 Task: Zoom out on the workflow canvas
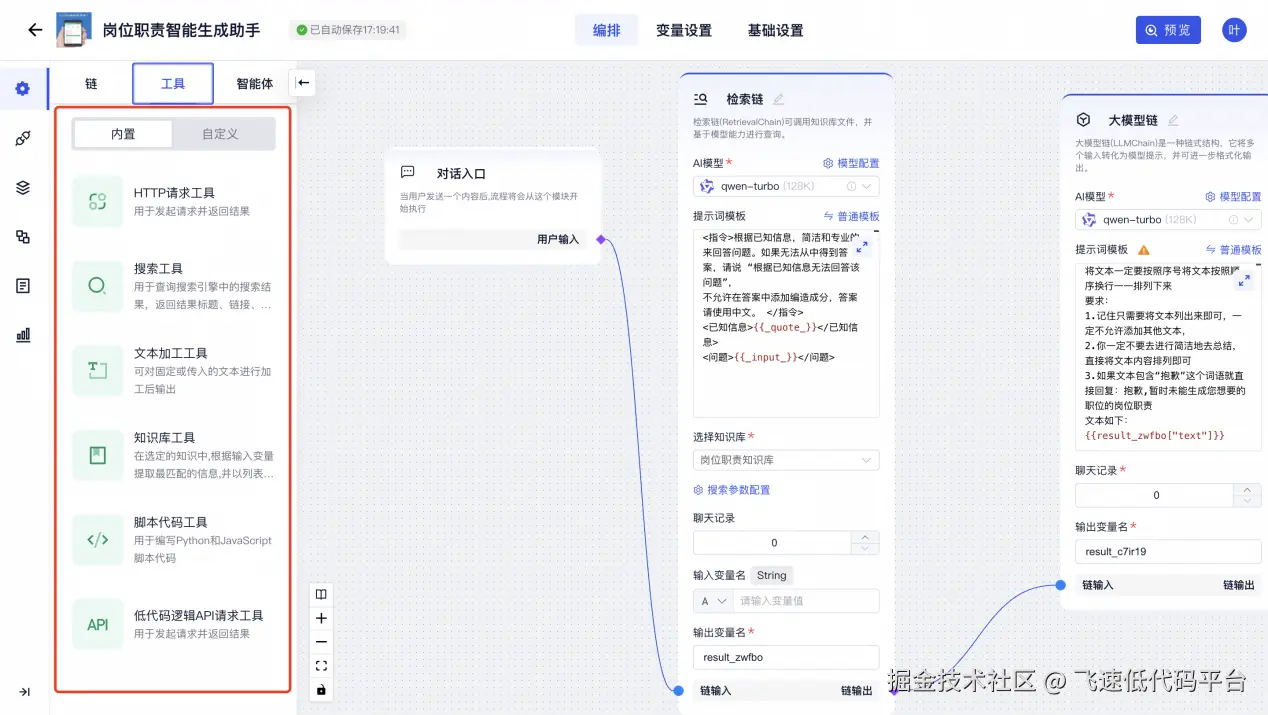(320, 641)
